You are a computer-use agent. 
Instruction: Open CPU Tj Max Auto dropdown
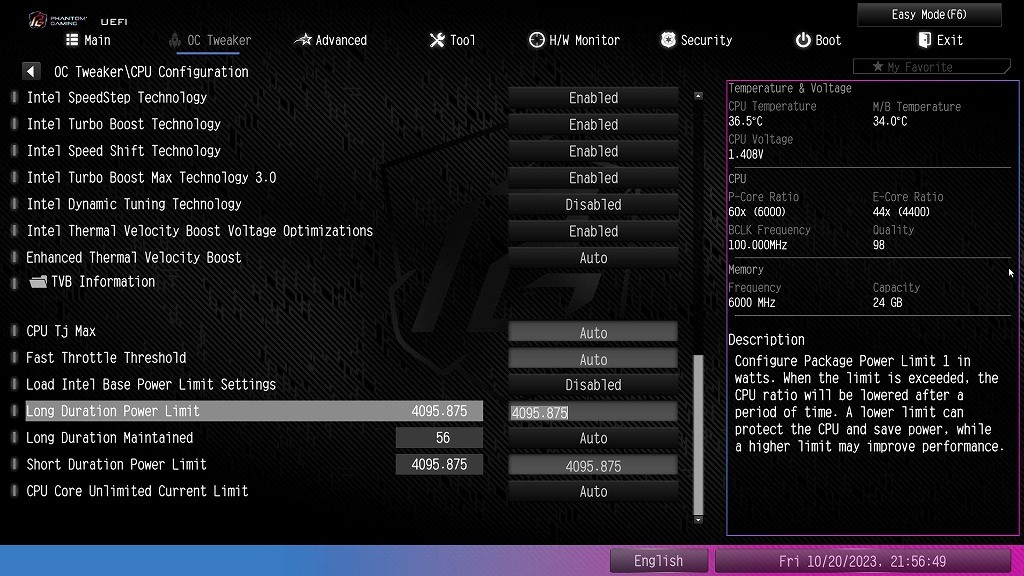click(x=593, y=333)
